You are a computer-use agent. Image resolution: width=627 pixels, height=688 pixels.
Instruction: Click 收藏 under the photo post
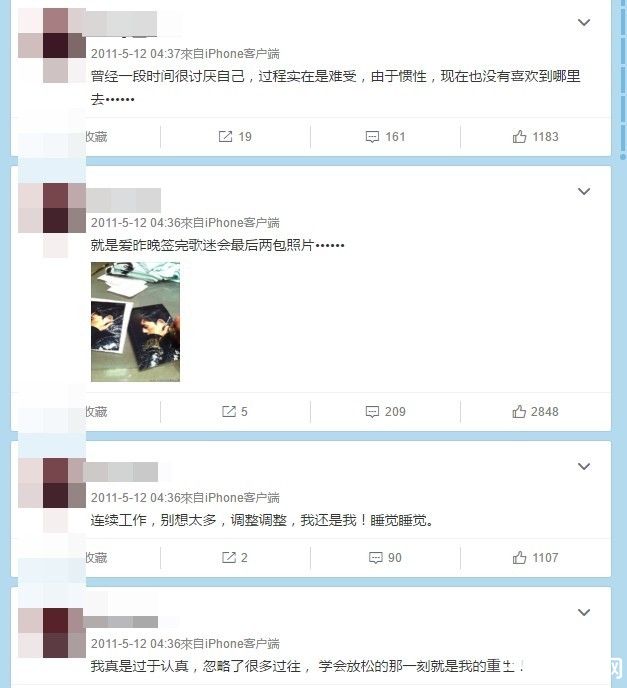coord(96,412)
